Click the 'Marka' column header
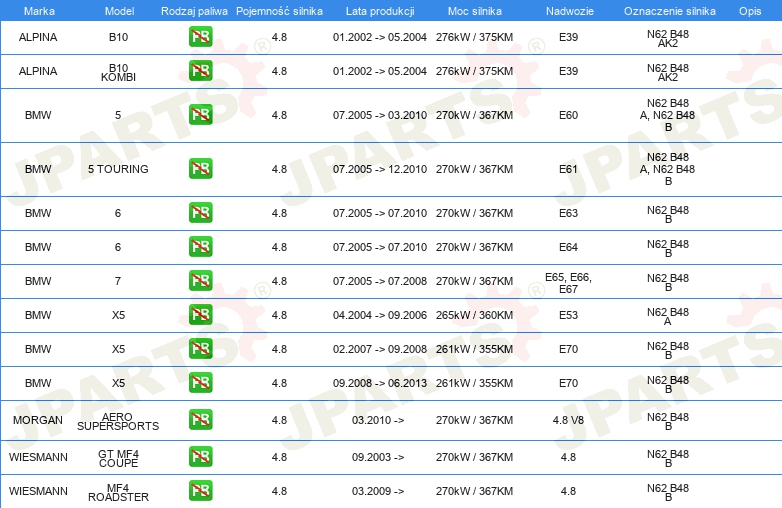 39,11
